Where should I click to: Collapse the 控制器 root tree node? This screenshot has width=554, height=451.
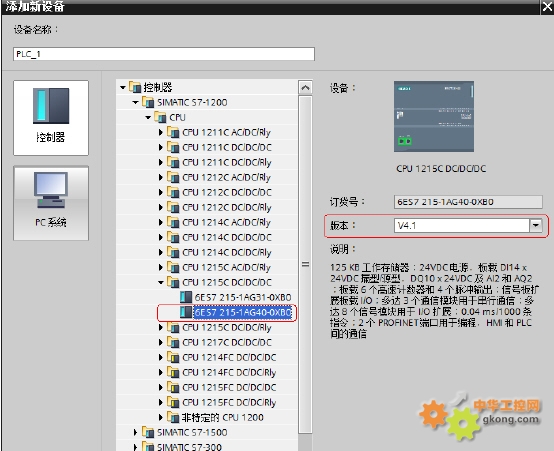(x=123, y=87)
